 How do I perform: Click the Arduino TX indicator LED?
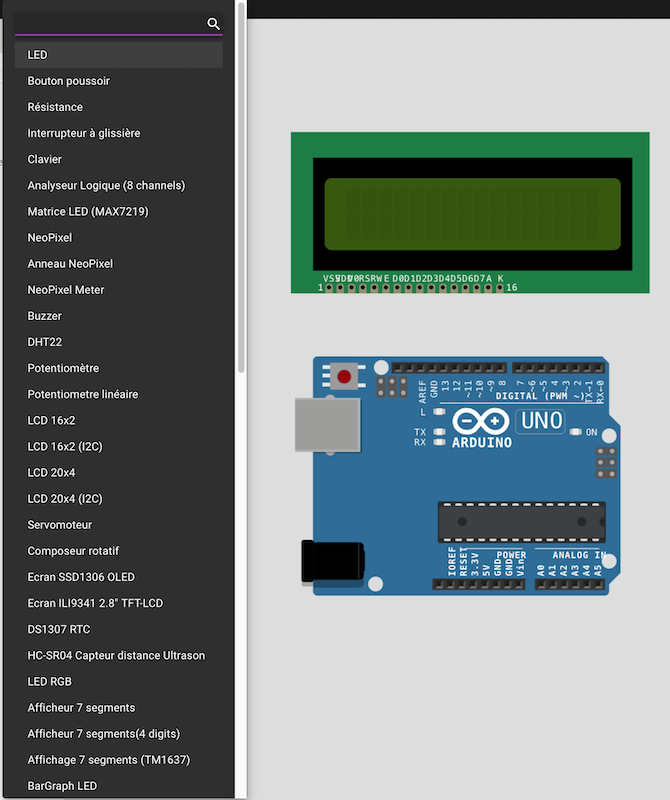pos(439,432)
